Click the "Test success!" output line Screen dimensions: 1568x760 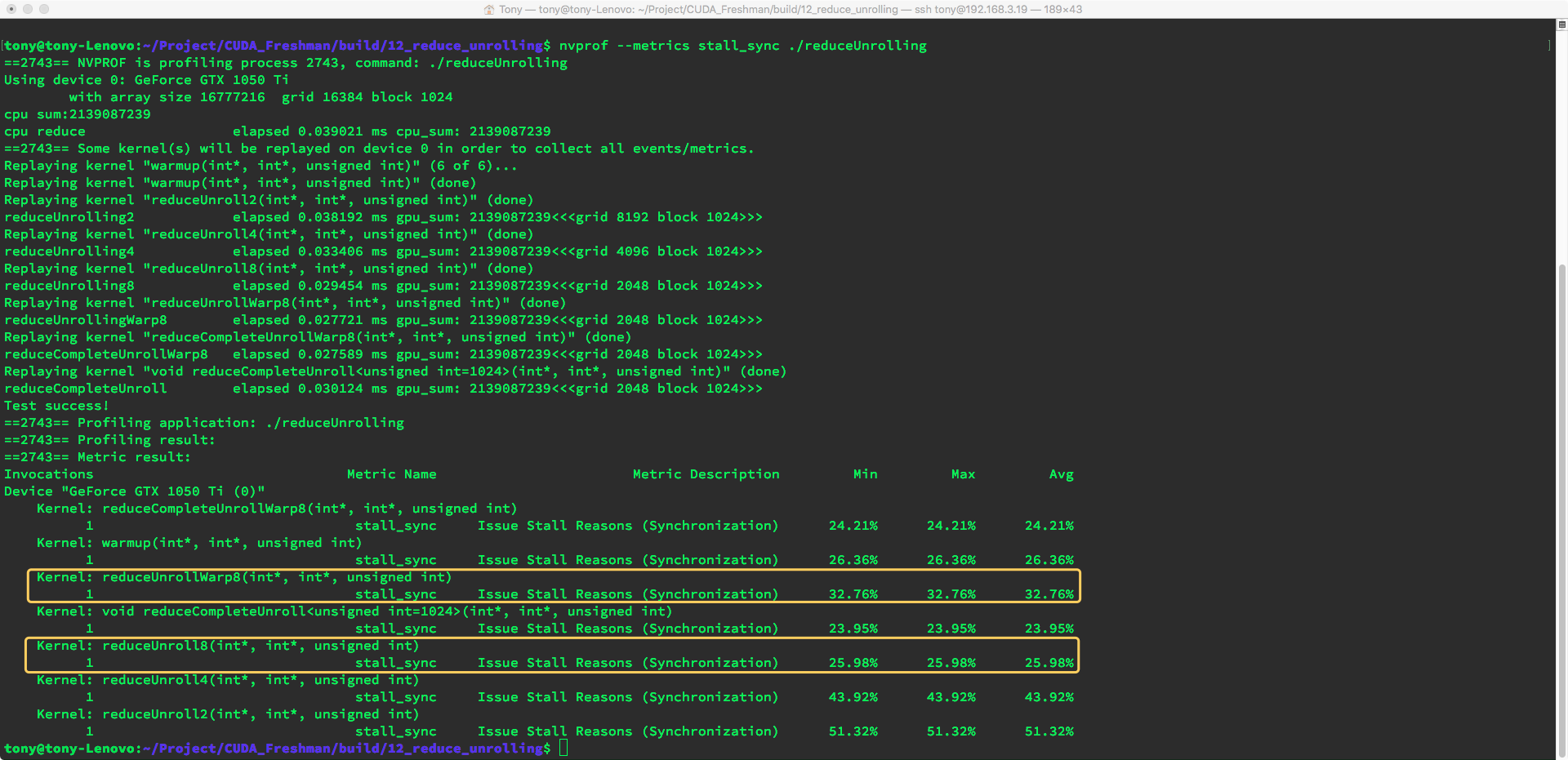coord(56,406)
